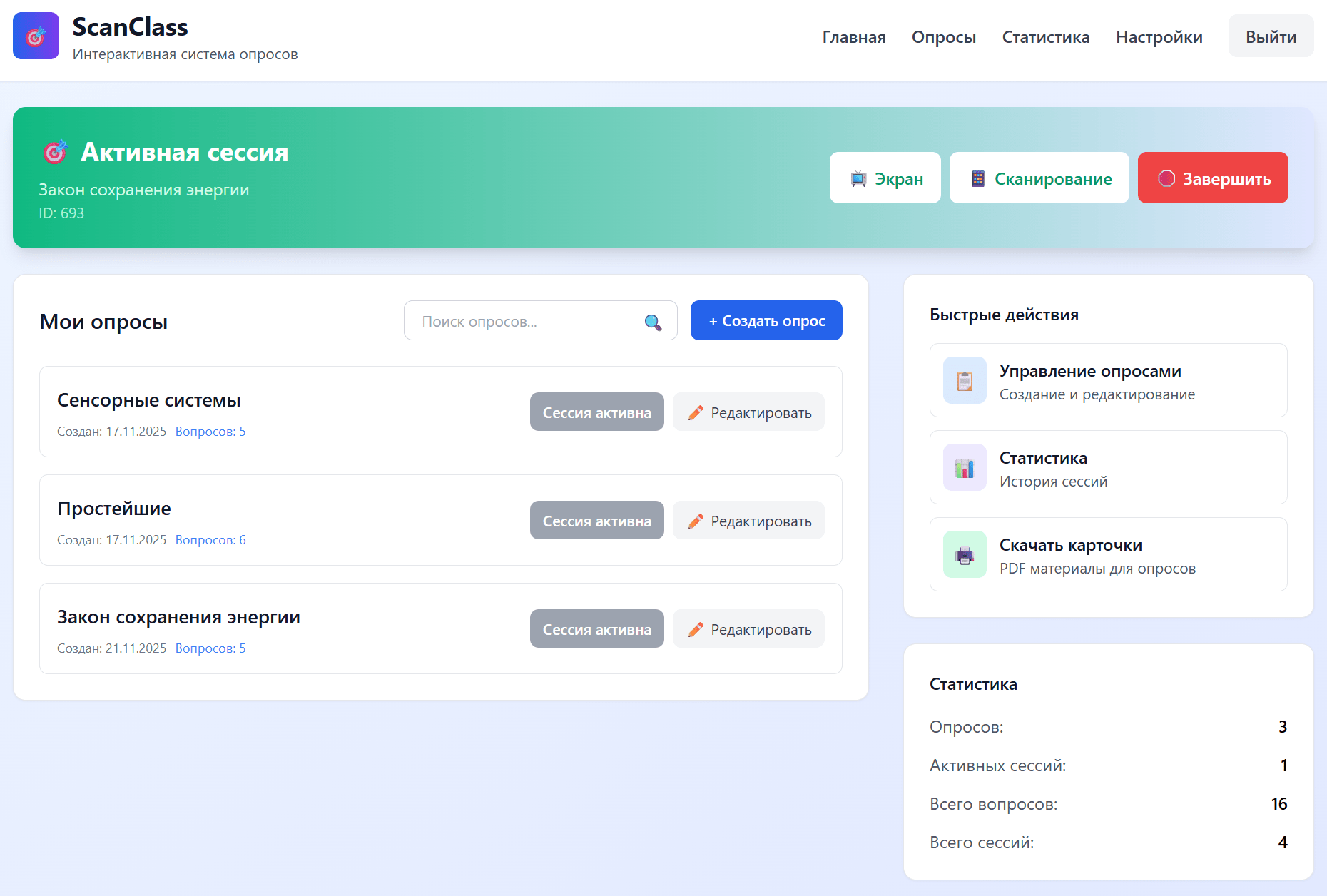The width and height of the screenshot is (1327, 896).
Task: Open Настройки from the header menu
Action: (1159, 37)
